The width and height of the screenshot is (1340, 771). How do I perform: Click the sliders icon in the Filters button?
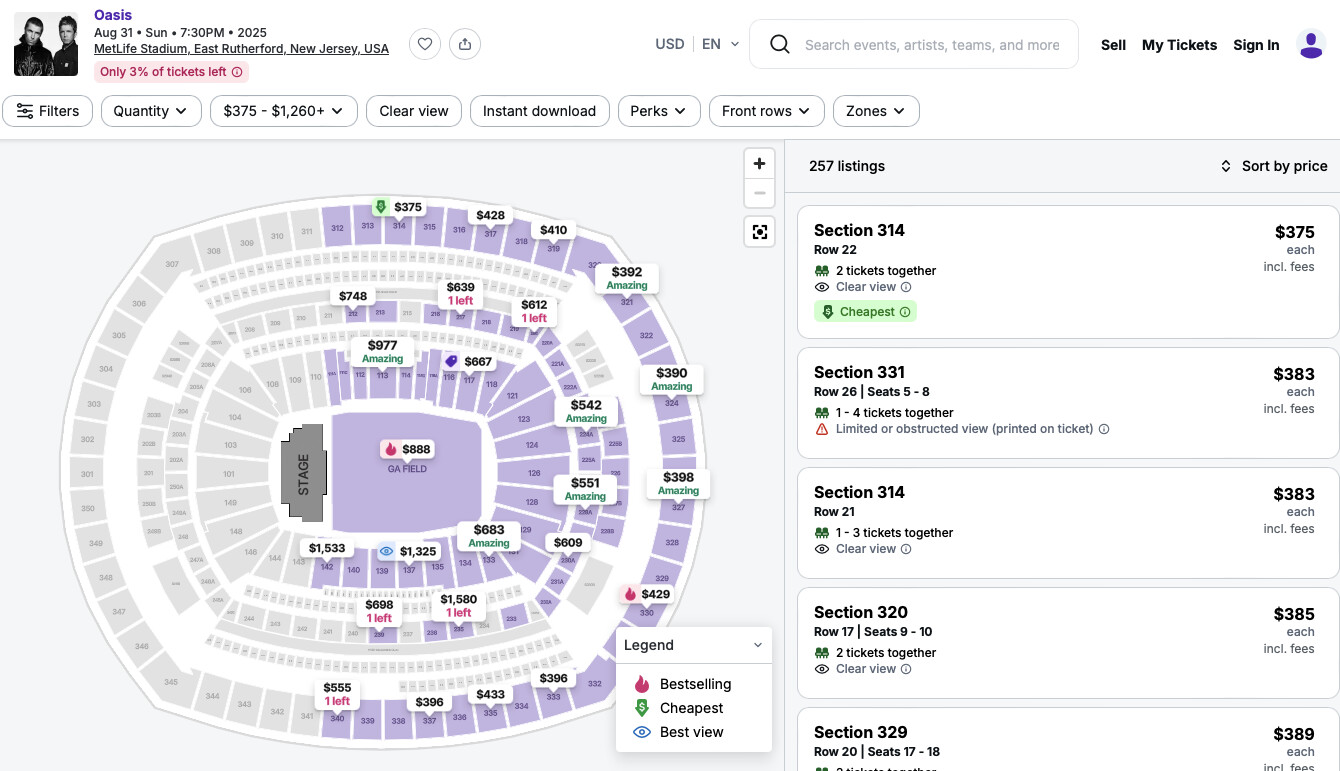24,111
